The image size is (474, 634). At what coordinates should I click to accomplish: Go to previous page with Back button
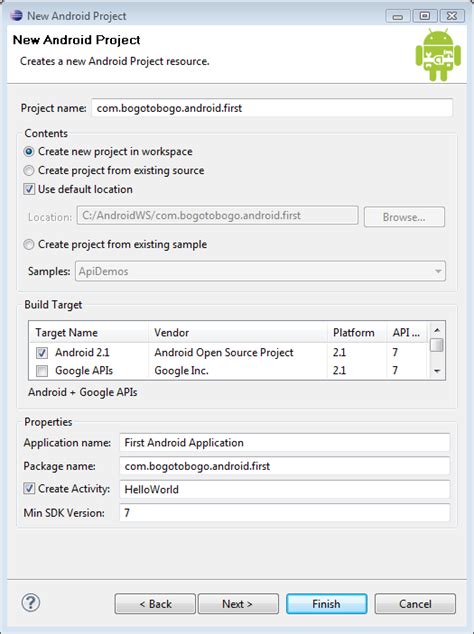click(x=155, y=604)
